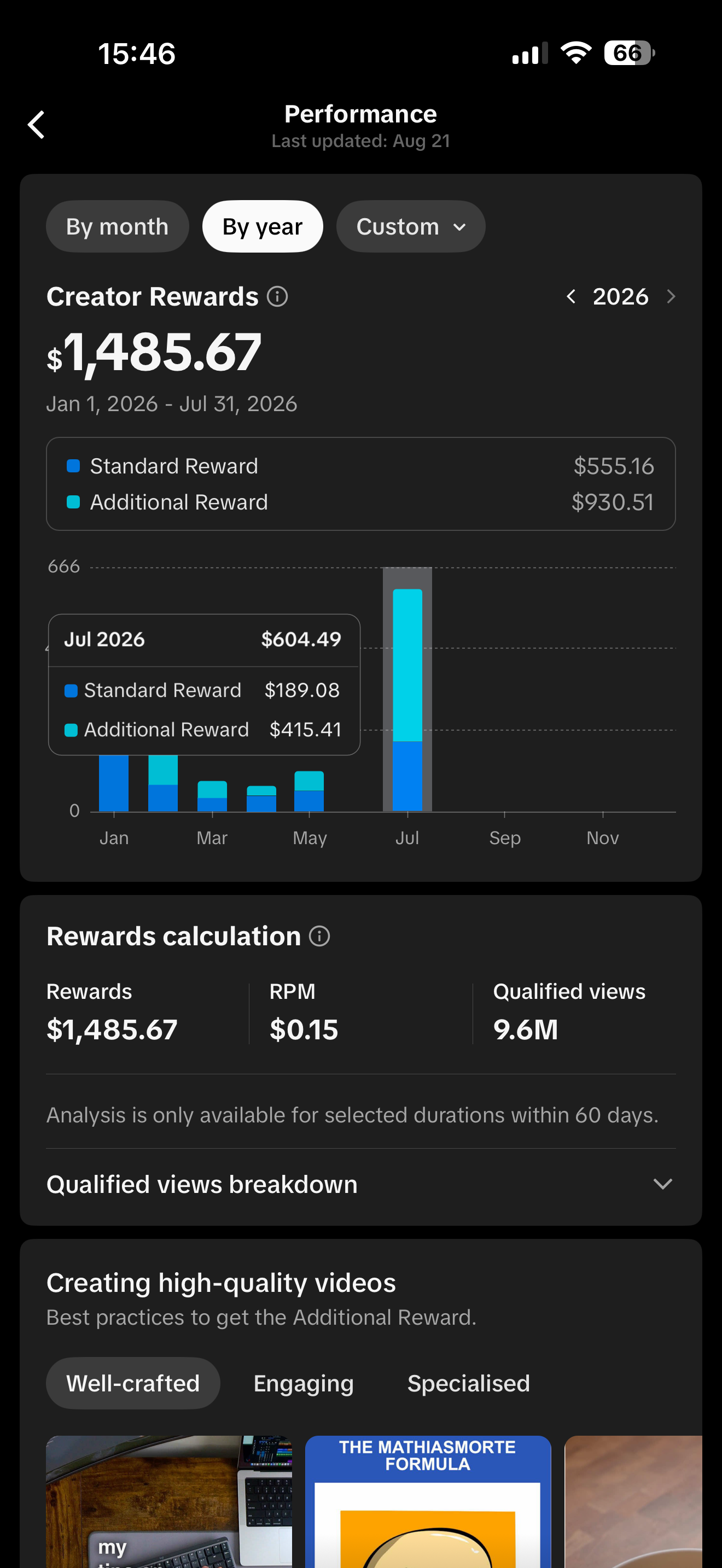This screenshot has width=722, height=1568.
Task: Tap the July bar in chart
Action: point(407,700)
